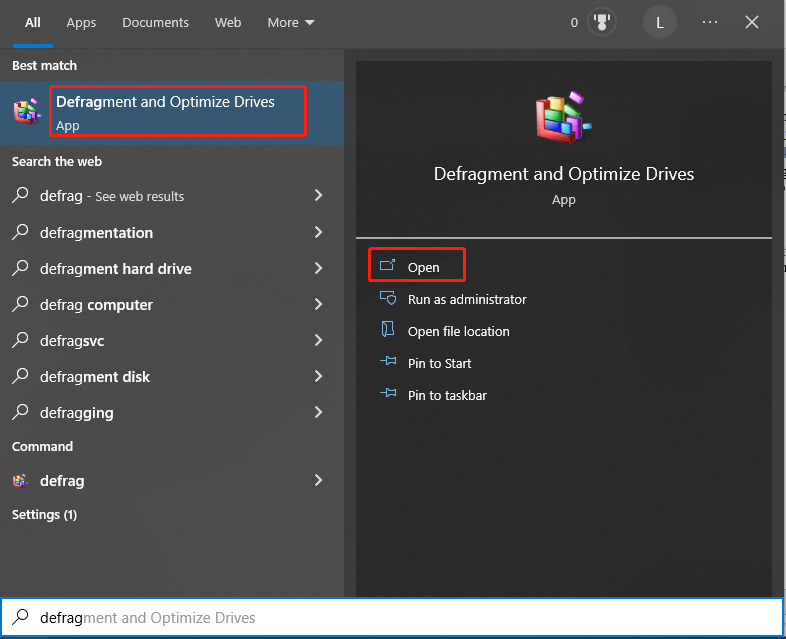Expand the defrag command arrow

click(x=318, y=481)
